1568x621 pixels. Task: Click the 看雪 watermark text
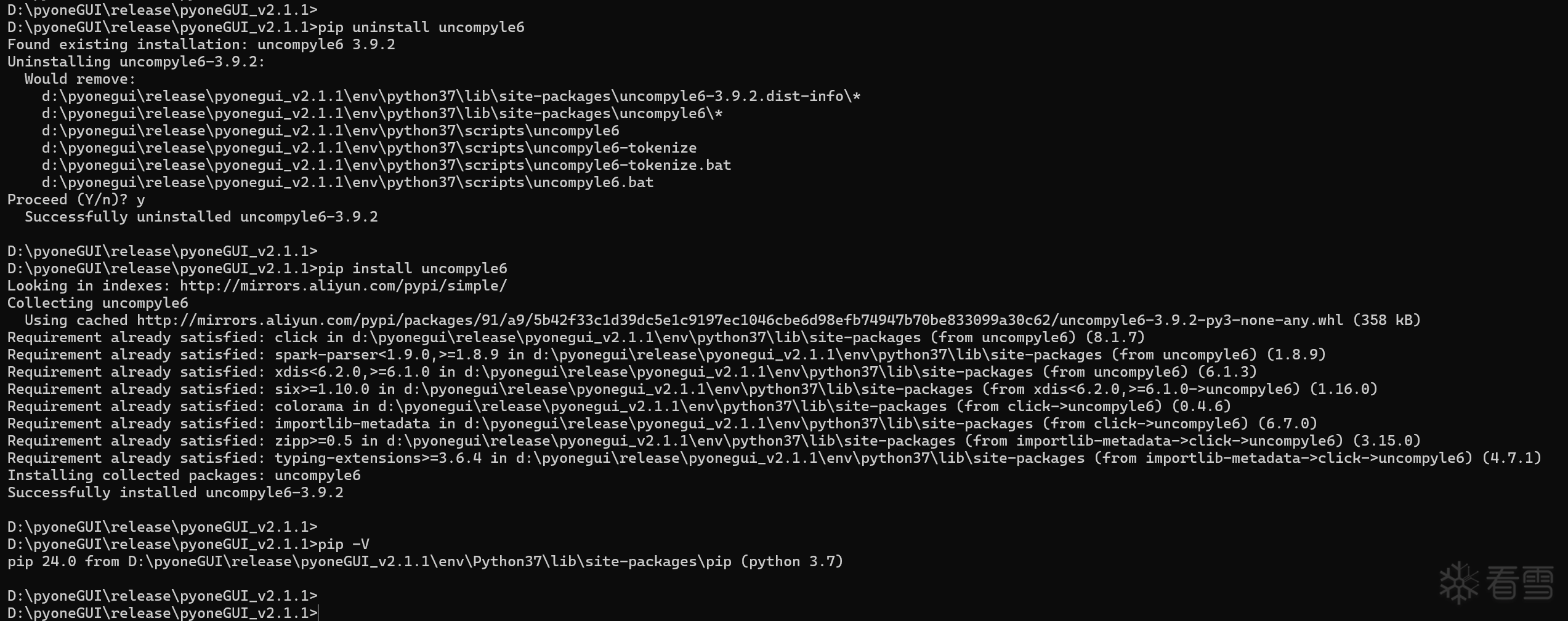tap(1520, 583)
